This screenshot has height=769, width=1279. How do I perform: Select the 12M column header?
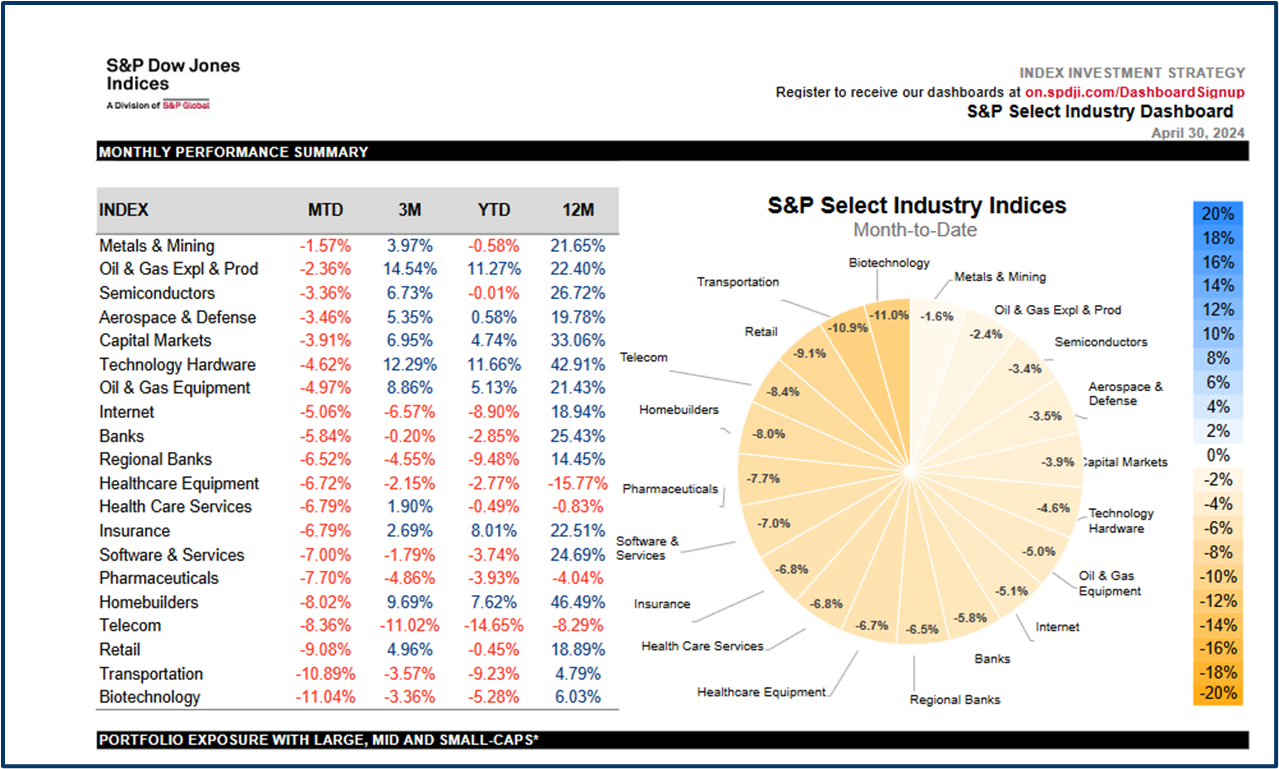(578, 210)
